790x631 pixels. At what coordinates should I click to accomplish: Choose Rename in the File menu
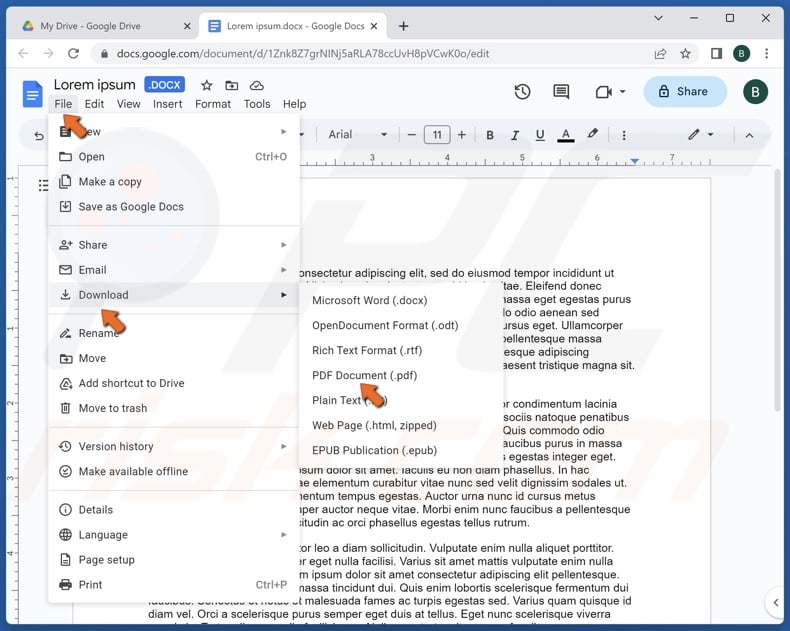pos(174,333)
